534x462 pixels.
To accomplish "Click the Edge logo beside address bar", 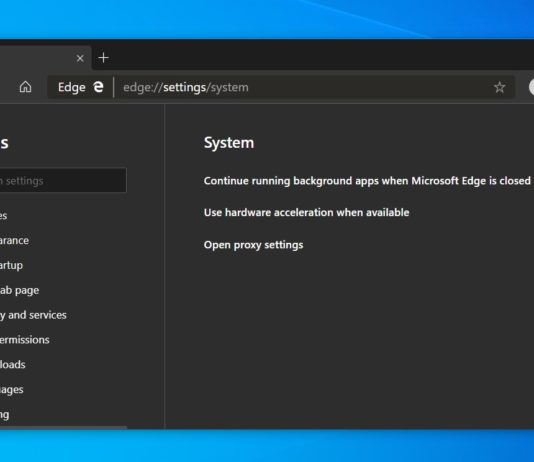I will (98, 87).
